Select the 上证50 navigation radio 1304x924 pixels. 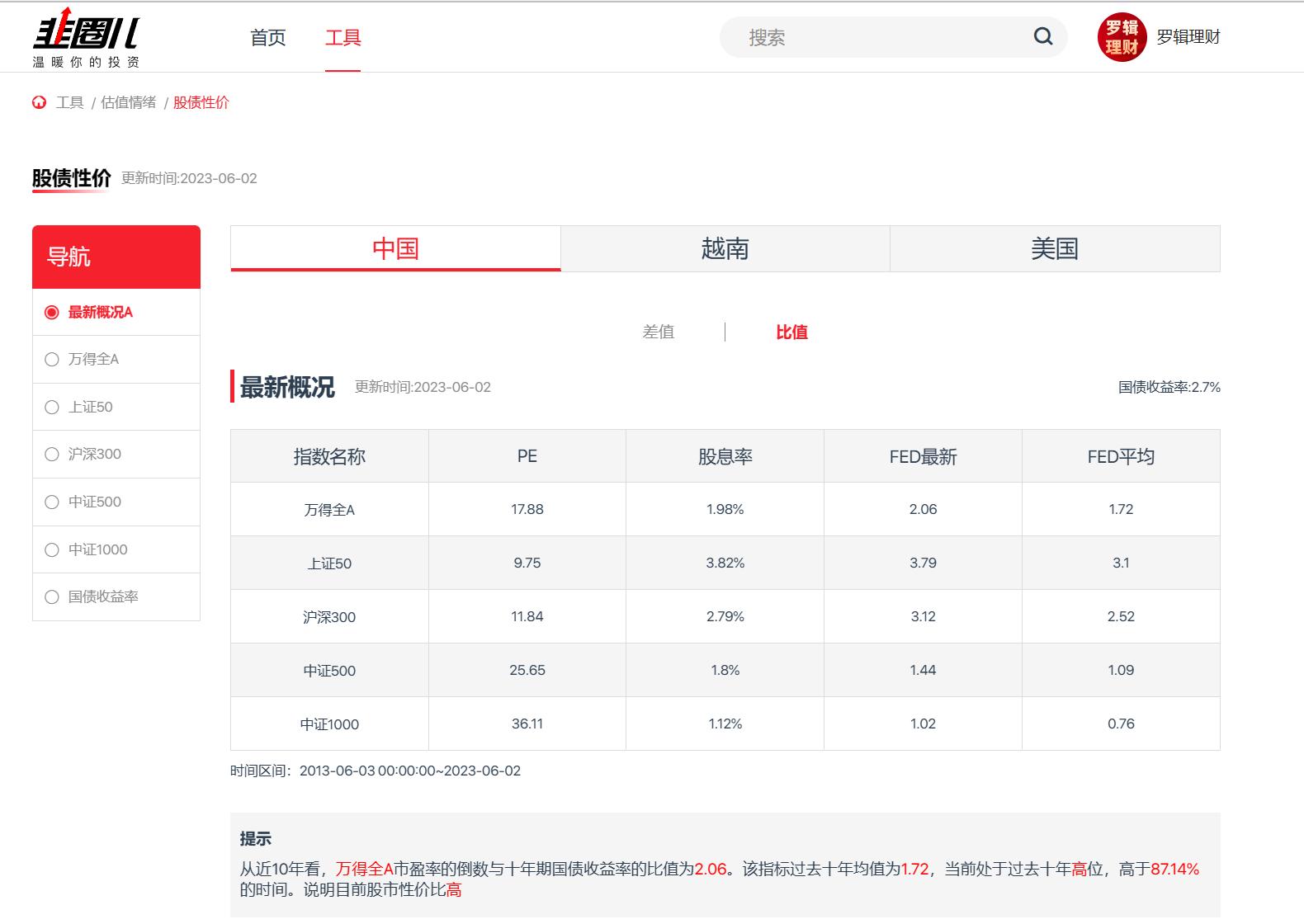coord(52,407)
